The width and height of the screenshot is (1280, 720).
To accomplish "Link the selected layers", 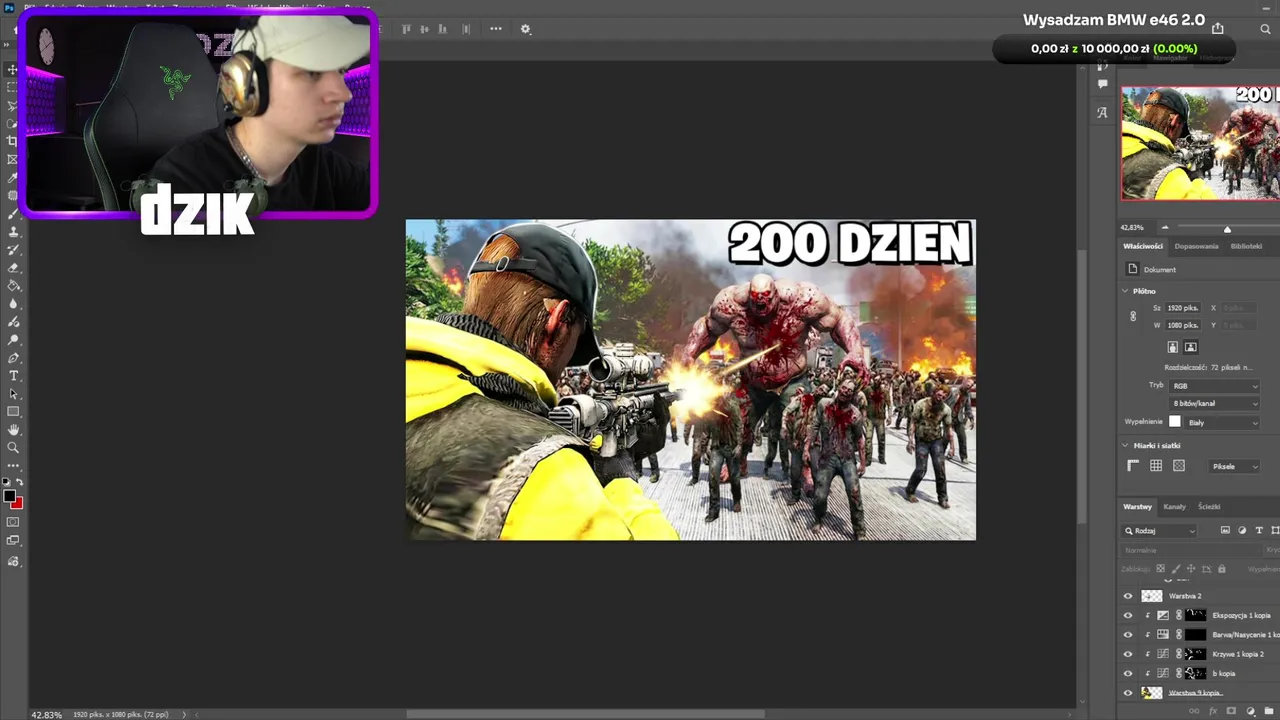I will coord(1194,711).
